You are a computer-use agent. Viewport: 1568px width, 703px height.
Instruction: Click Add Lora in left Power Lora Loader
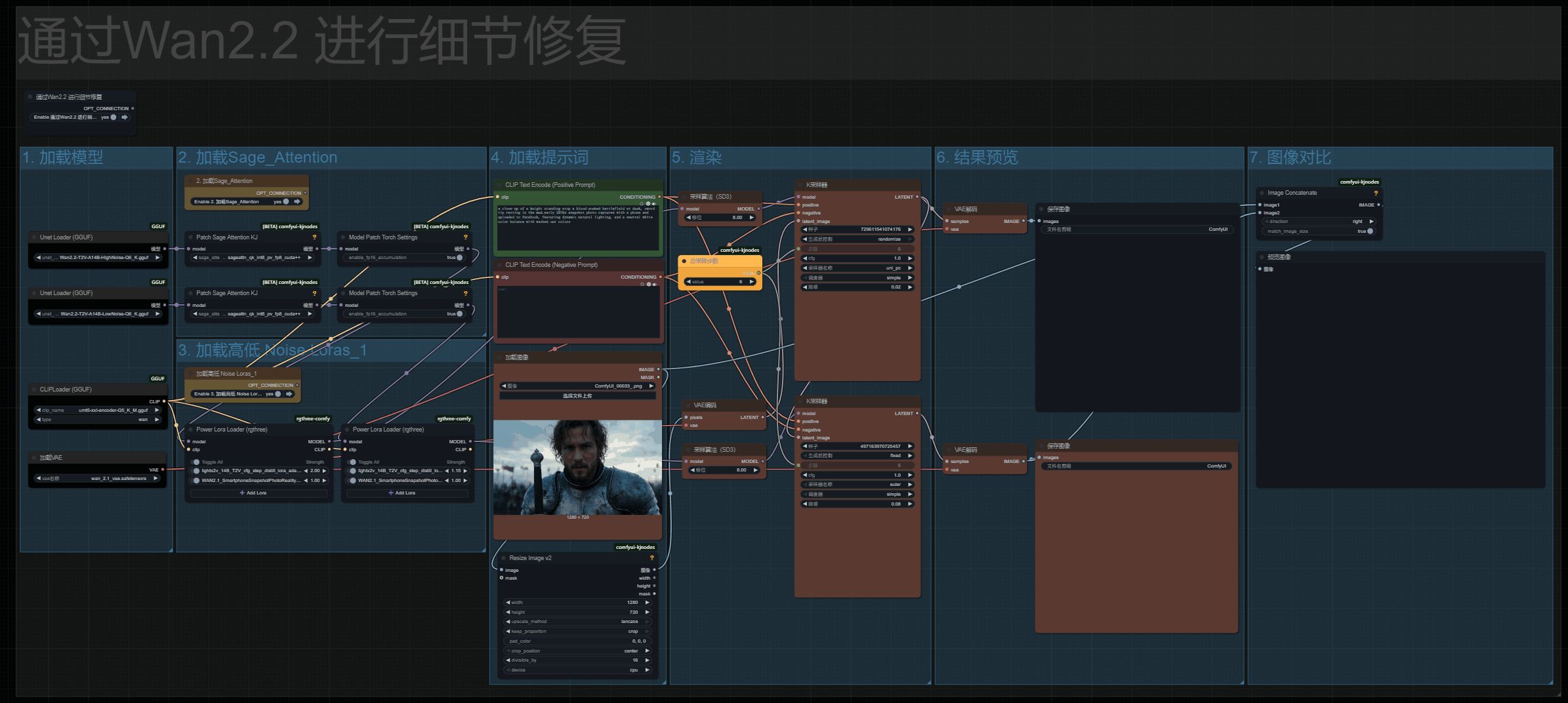(x=253, y=493)
